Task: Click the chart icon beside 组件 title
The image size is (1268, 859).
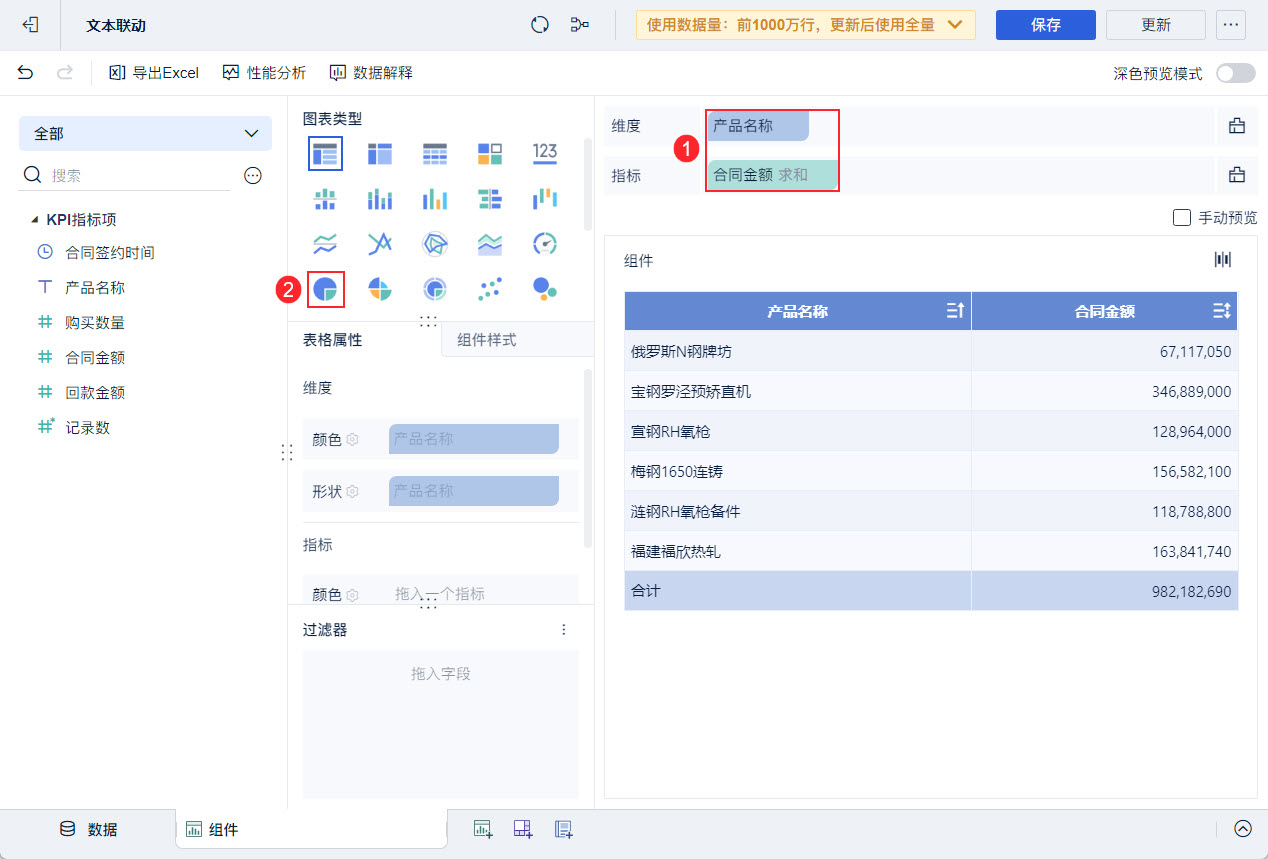Action: pyautogui.click(x=1223, y=260)
